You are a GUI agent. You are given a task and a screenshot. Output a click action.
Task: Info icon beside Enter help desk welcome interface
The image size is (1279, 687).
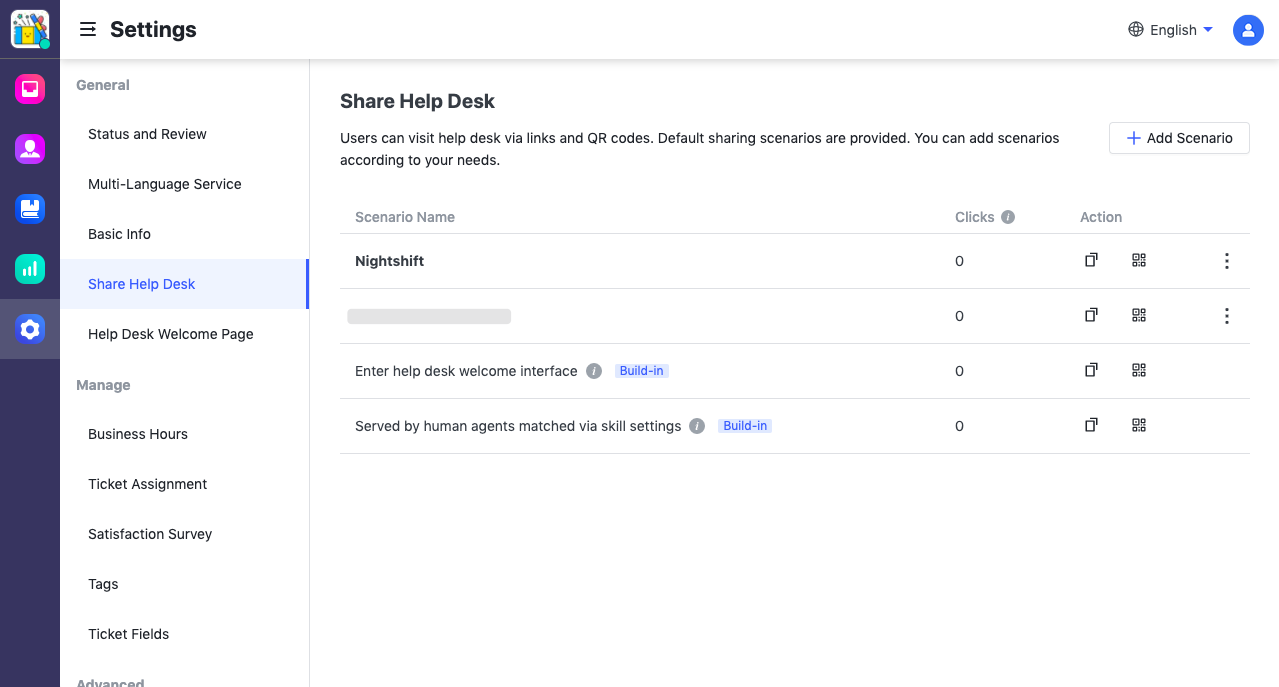pyautogui.click(x=594, y=371)
